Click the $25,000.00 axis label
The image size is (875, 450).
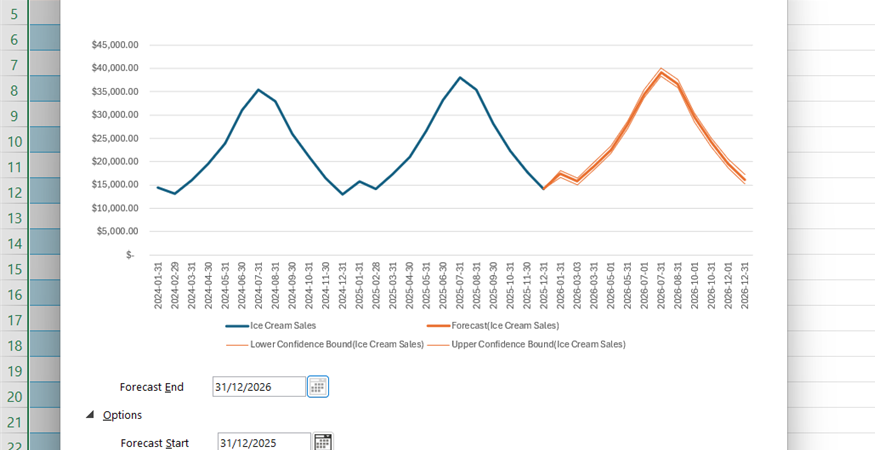(x=115, y=138)
